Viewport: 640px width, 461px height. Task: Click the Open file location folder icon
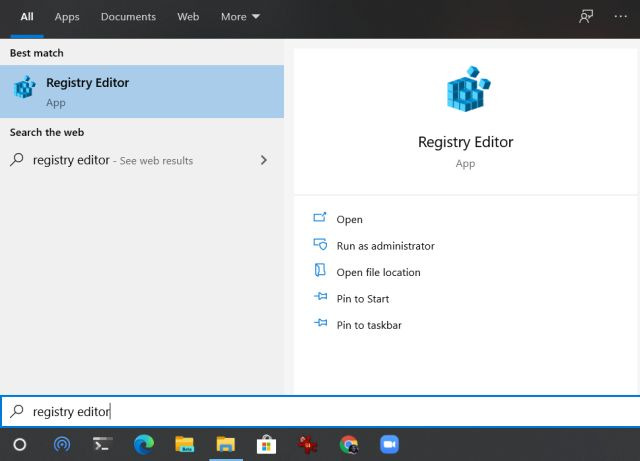(320, 270)
